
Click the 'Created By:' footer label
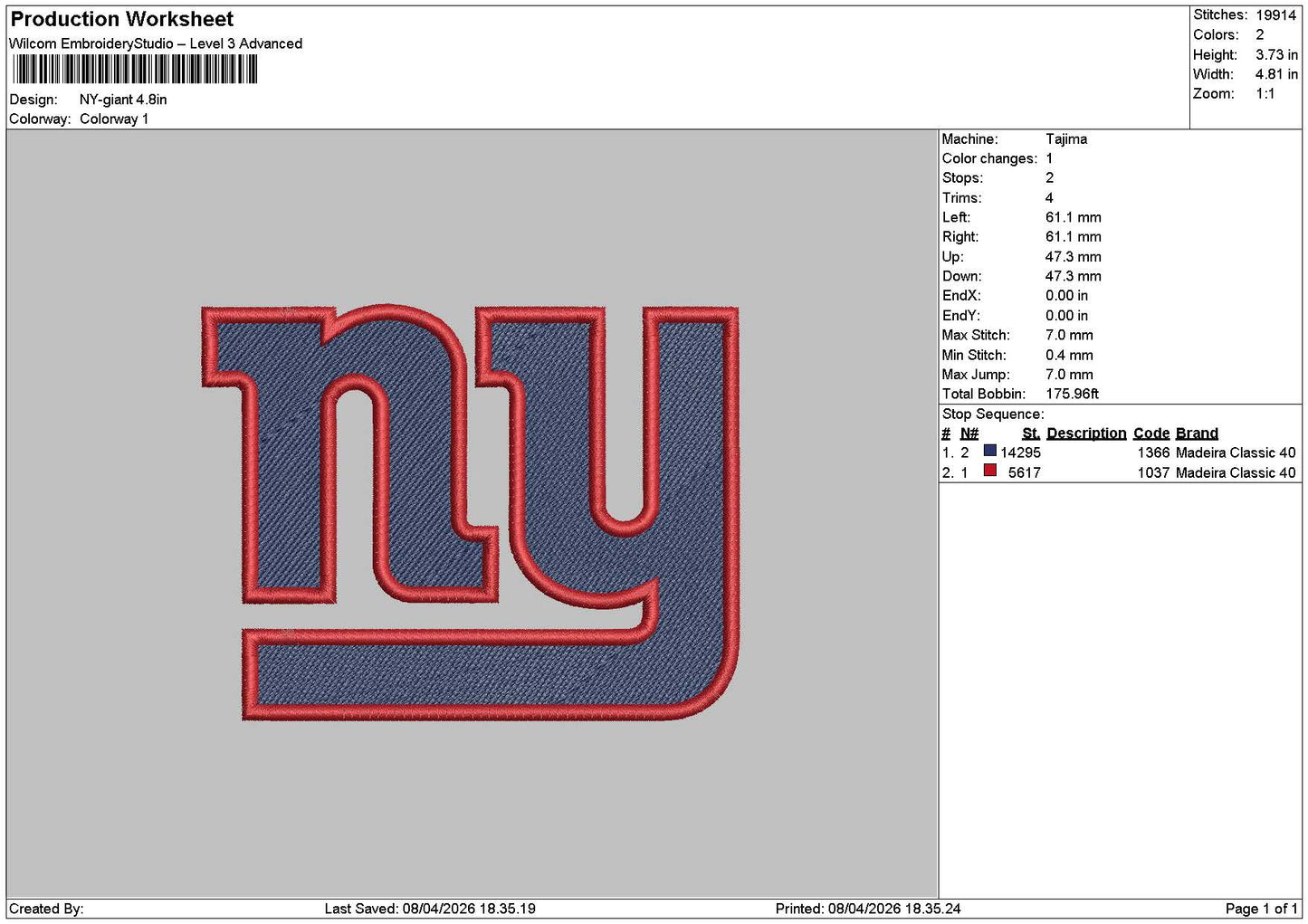click(46, 909)
